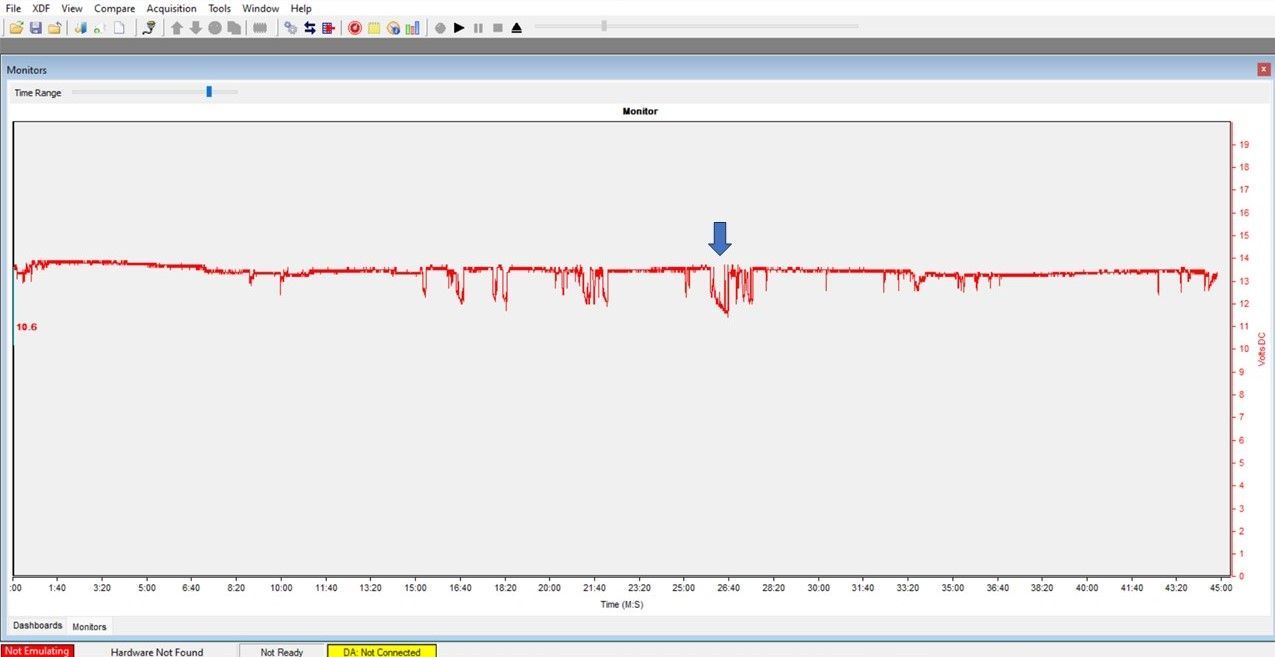The image size is (1275, 657).
Task: Click the DA: Not Connected status box
Action: click(x=381, y=652)
